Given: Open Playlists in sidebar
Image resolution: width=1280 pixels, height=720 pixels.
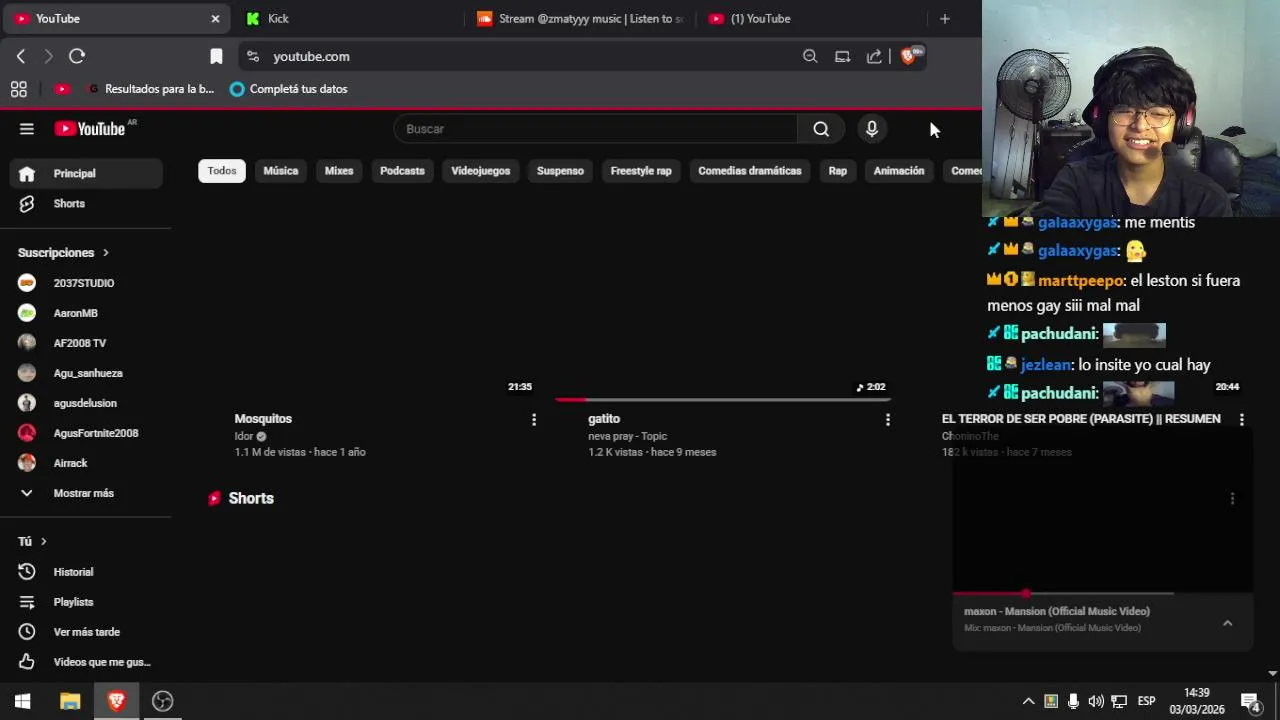Looking at the screenshot, I should (86, 602).
